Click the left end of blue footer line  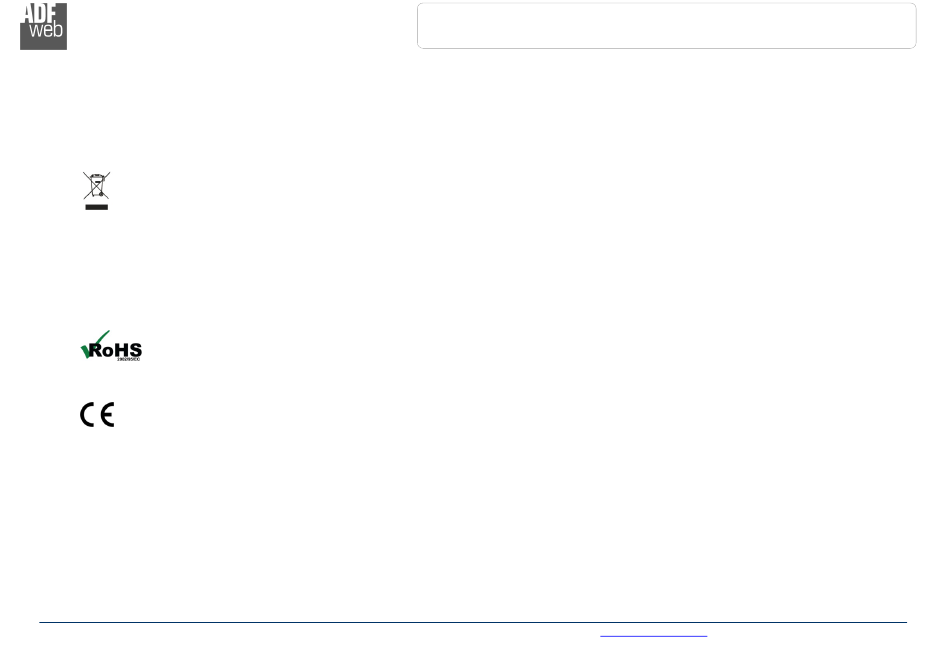point(42,622)
